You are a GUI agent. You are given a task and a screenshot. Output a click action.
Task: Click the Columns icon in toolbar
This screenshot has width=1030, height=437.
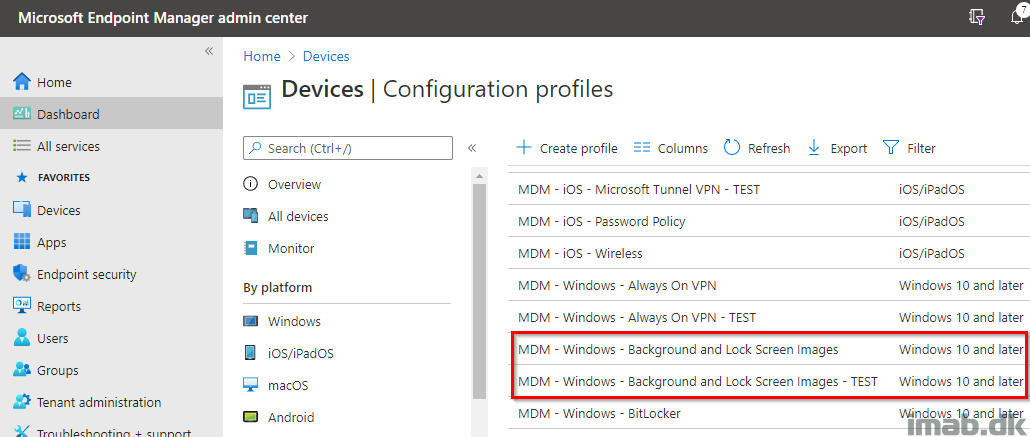click(x=642, y=148)
